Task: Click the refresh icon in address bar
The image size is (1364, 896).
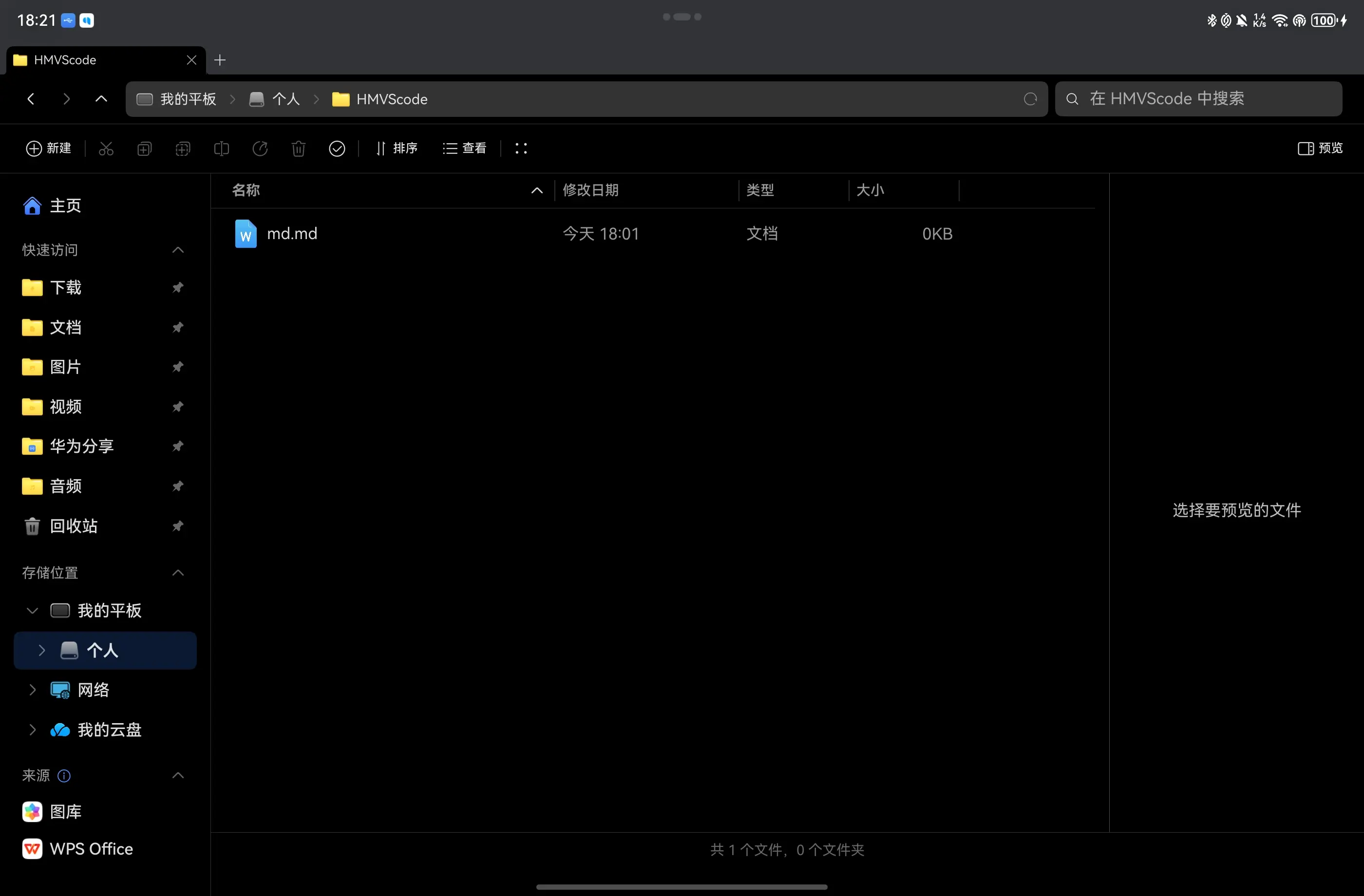Action: pyautogui.click(x=1030, y=99)
